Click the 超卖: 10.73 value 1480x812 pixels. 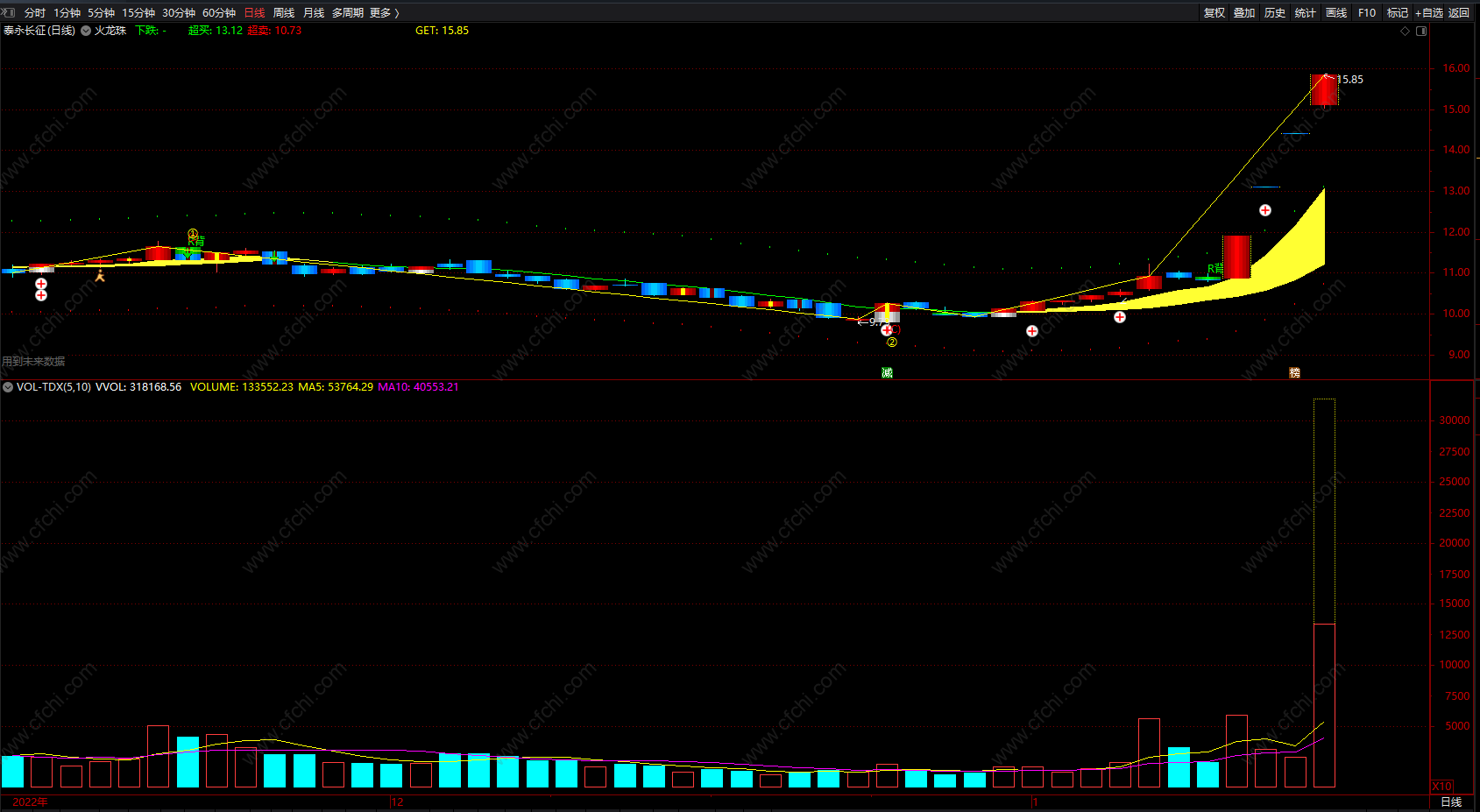[x=274, y=31]
